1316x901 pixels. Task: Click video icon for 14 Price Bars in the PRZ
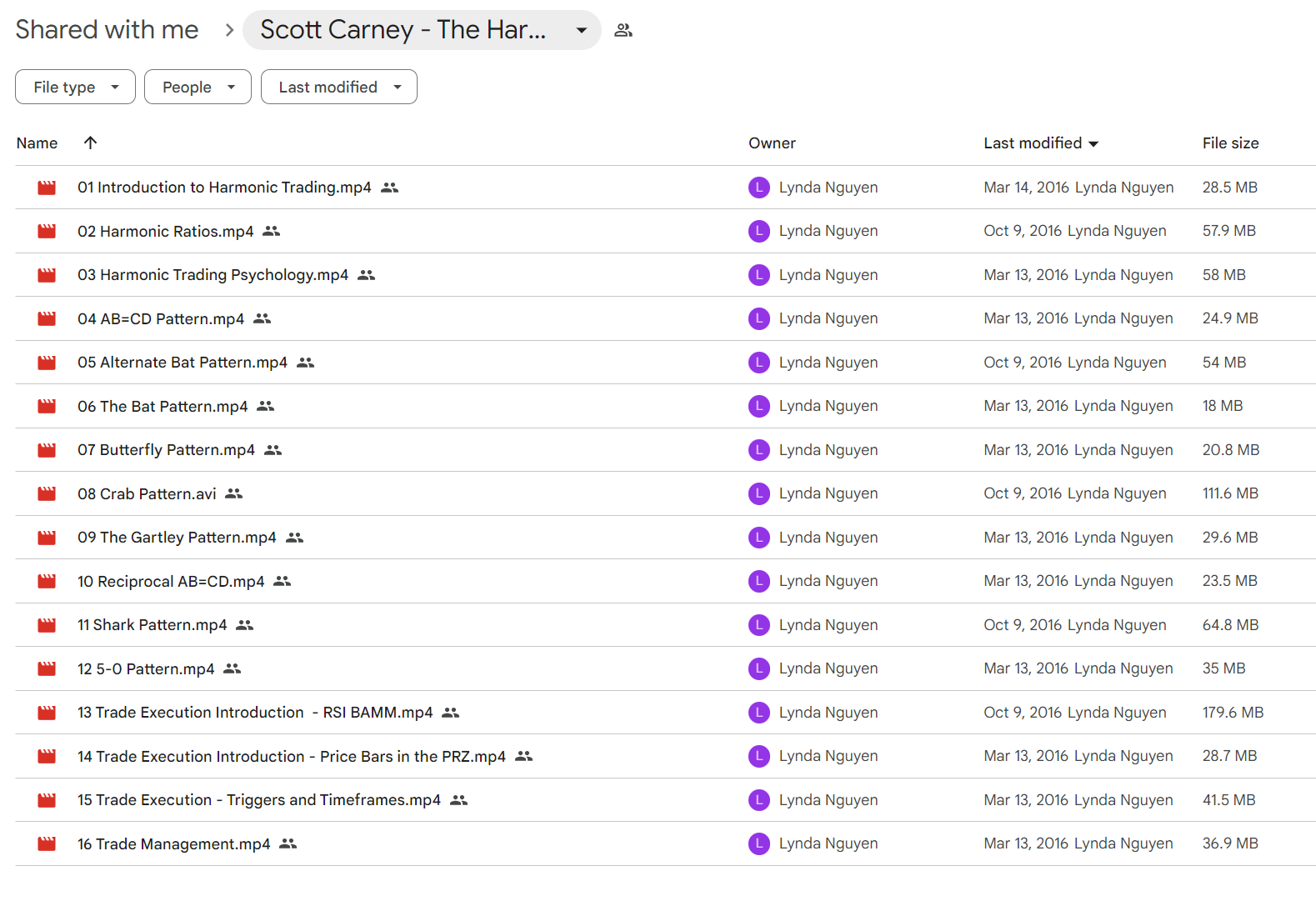point(47,756)
